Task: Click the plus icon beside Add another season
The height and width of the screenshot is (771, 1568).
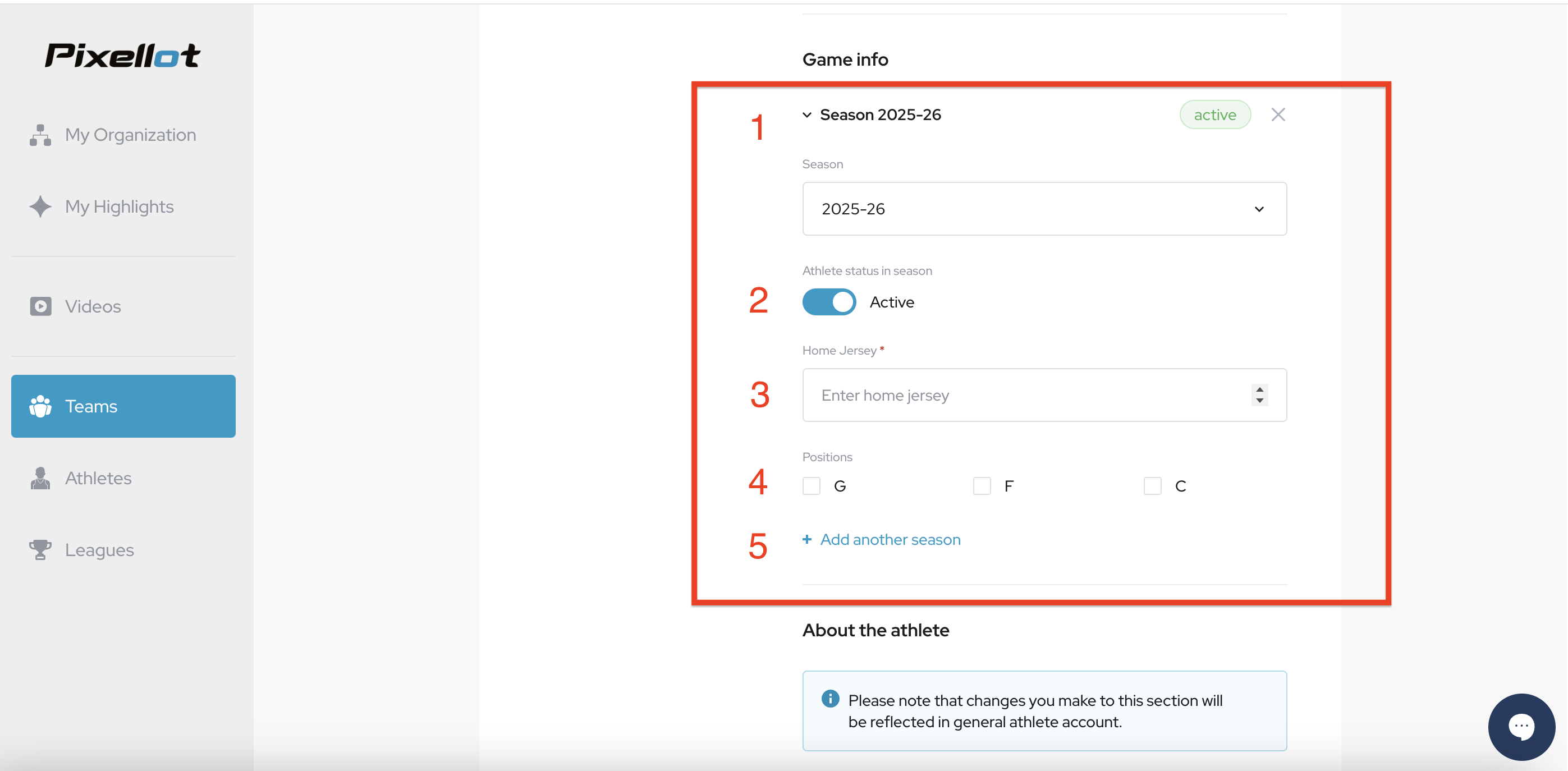Action: 807,540
